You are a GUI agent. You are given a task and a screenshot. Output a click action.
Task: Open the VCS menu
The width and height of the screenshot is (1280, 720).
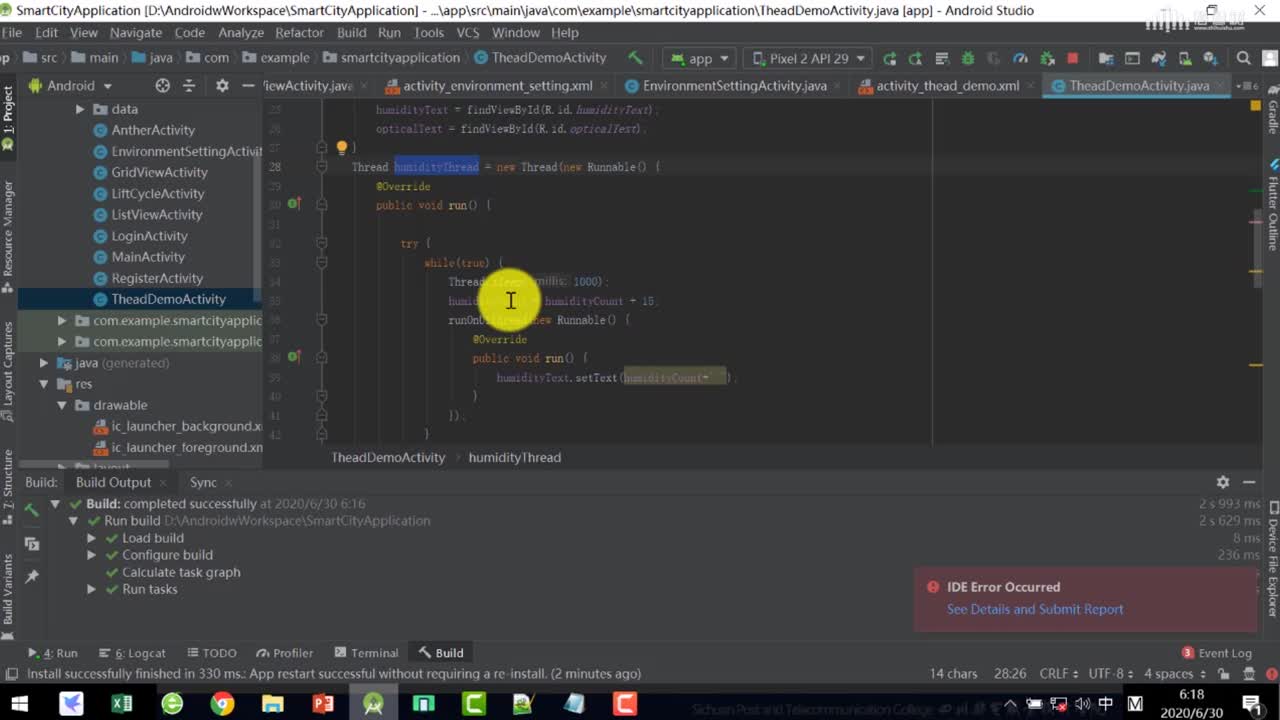point(468,32)
